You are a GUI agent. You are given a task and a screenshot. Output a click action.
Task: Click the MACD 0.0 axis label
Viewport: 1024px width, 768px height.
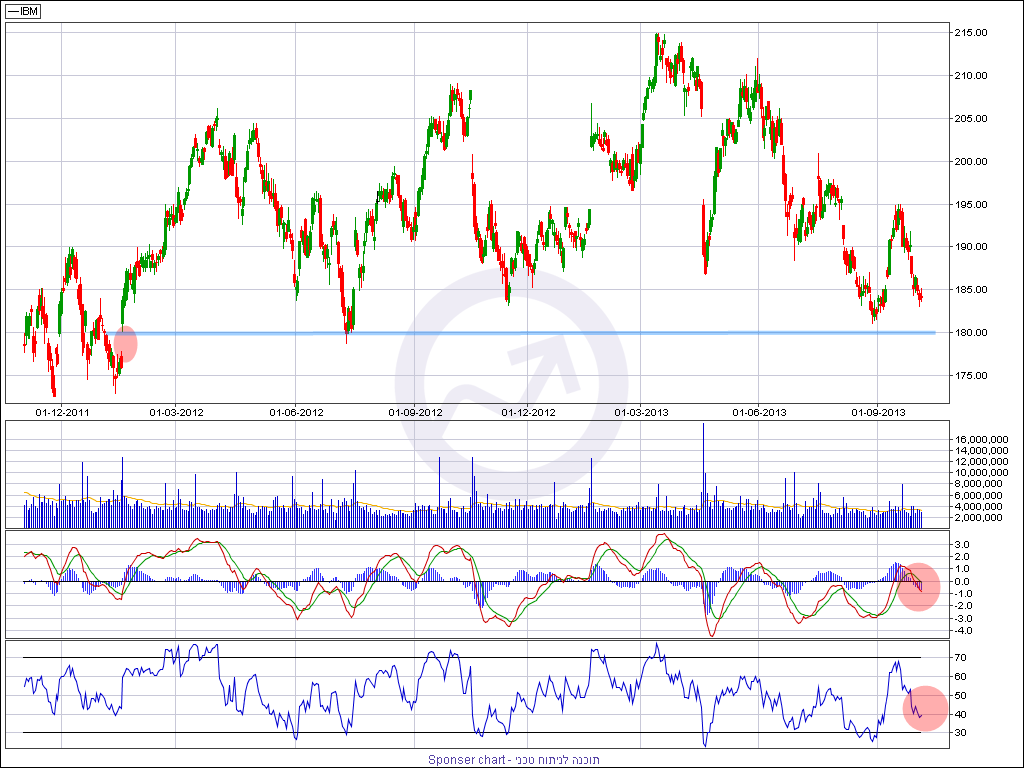(963, 582)
